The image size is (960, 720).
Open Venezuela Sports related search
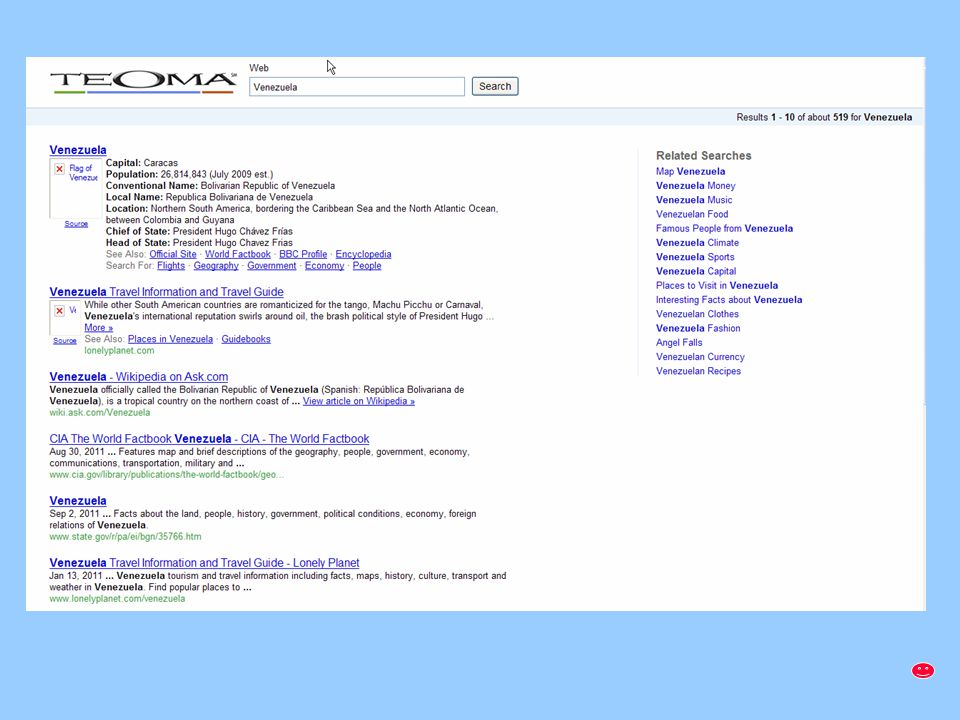pyautogui.click(x=696, y=257)
